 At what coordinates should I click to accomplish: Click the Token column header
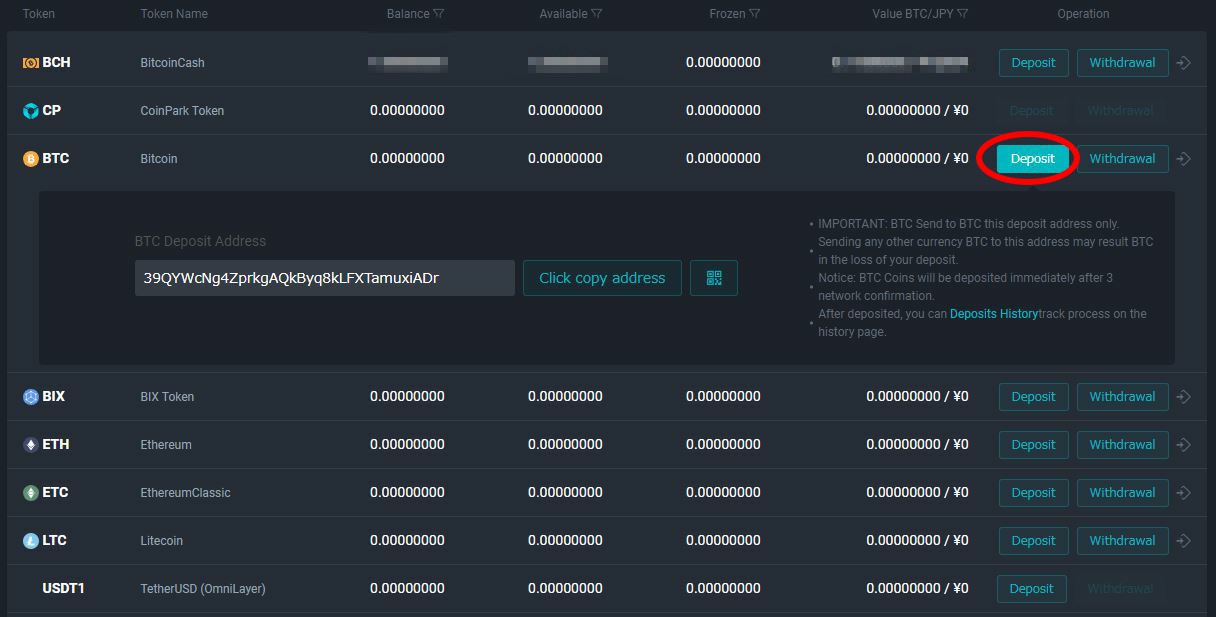click(x=38, y=14)
